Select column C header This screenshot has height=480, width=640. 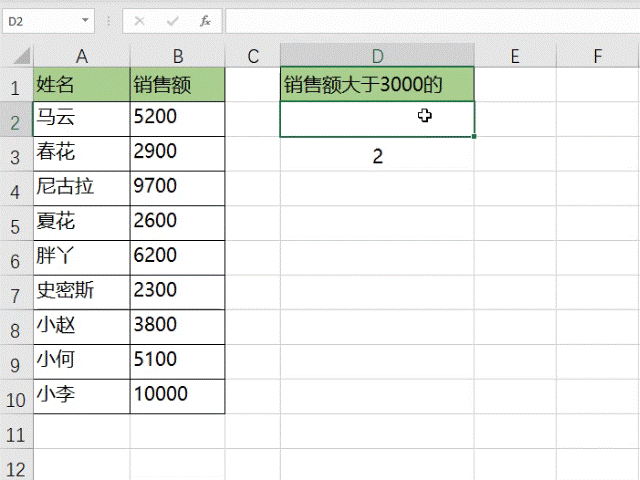(253, 56)
